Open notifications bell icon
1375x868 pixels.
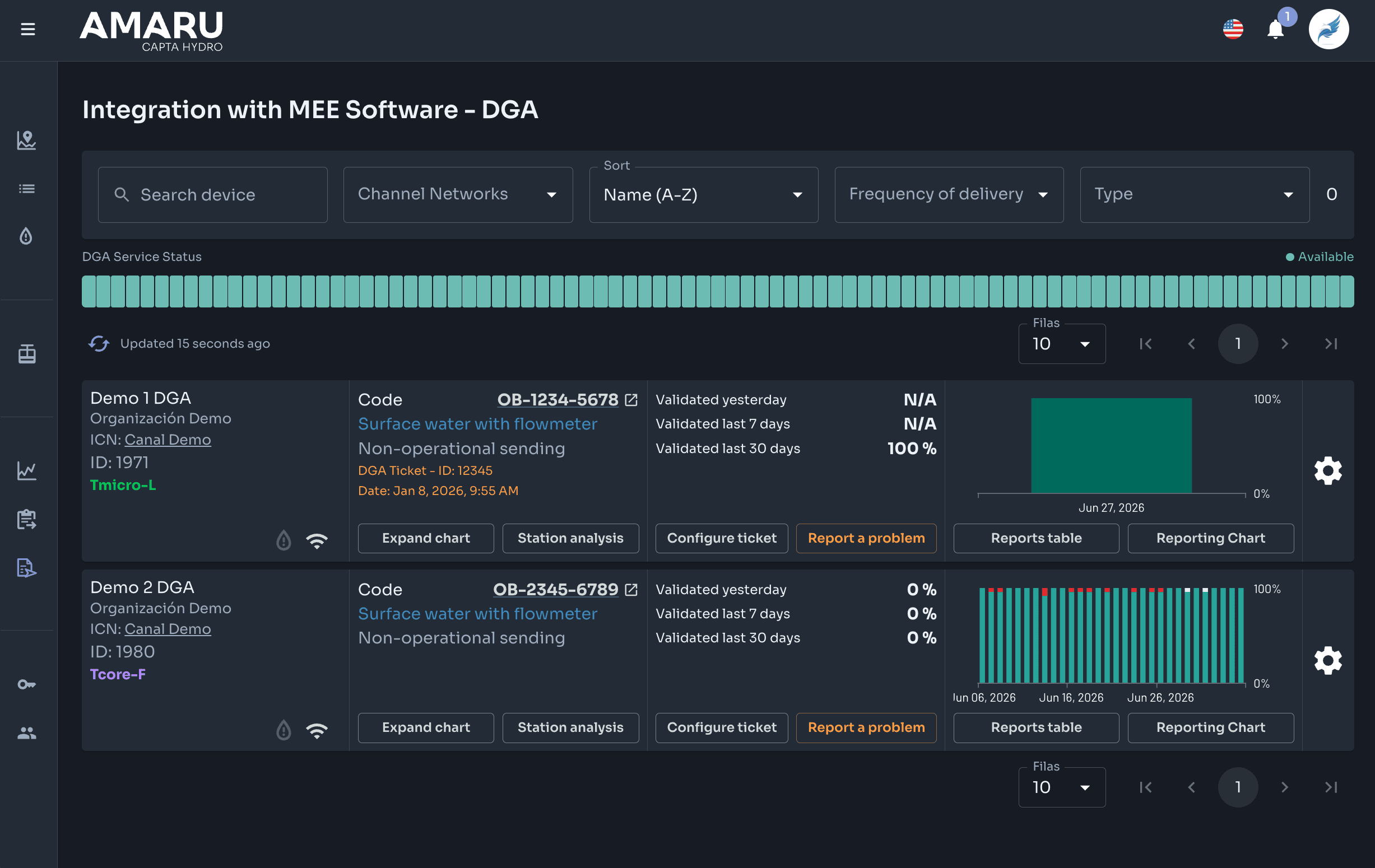[1275, 29]
